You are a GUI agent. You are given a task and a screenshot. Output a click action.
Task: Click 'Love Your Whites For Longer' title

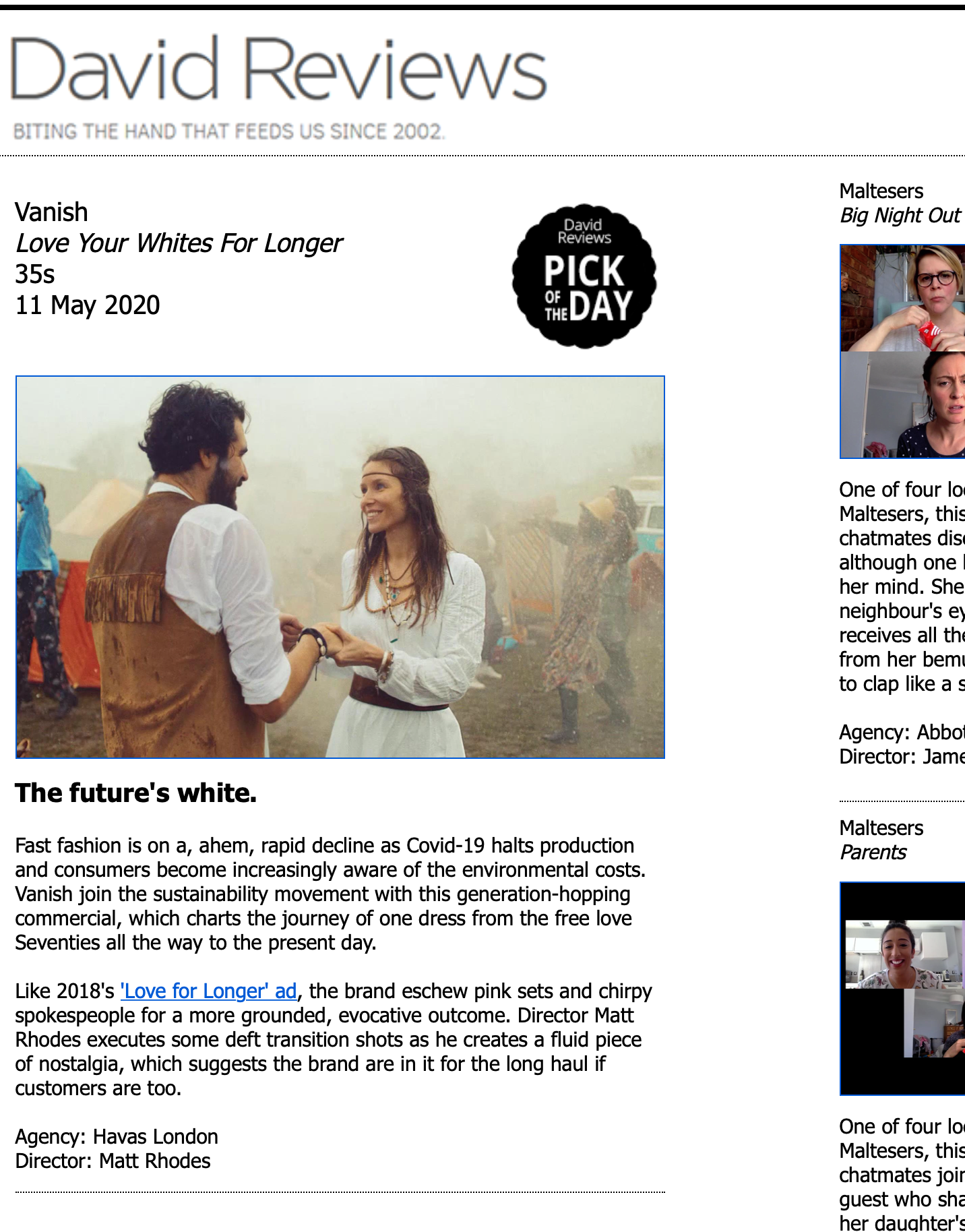coord(179,243)
